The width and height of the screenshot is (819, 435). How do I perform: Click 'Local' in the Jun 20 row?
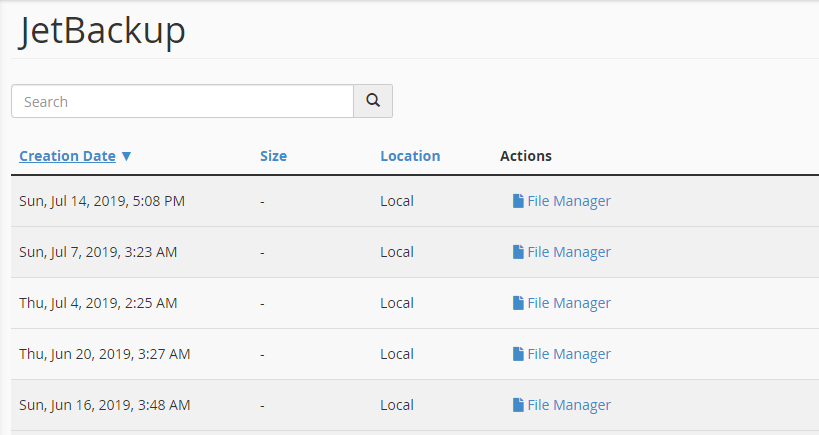(x=397, y=354)
